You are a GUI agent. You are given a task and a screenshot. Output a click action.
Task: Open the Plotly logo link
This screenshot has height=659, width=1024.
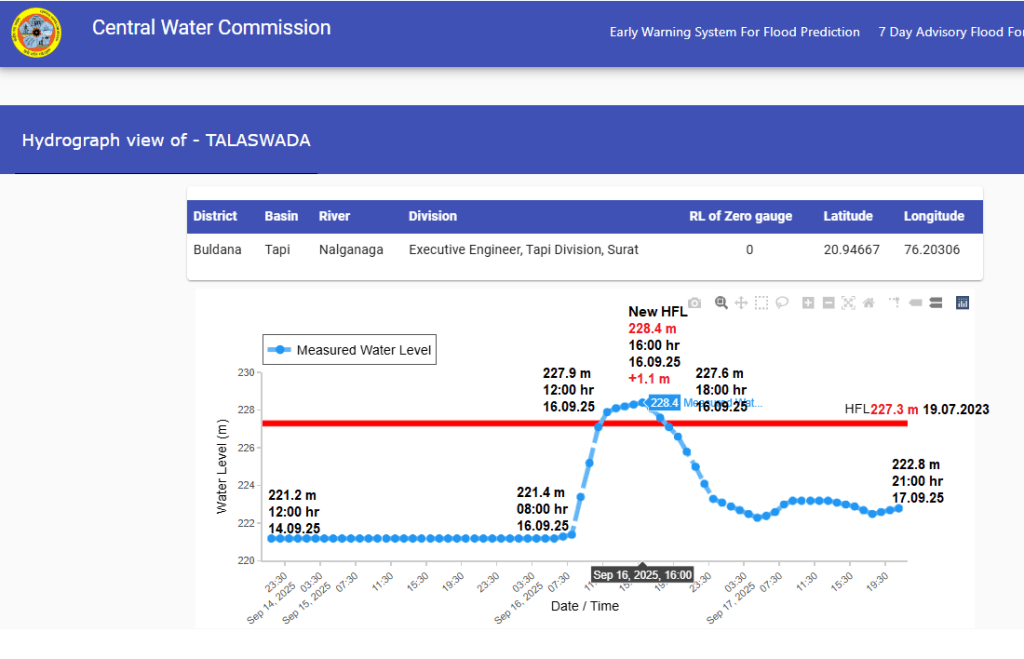click(963, 303)
